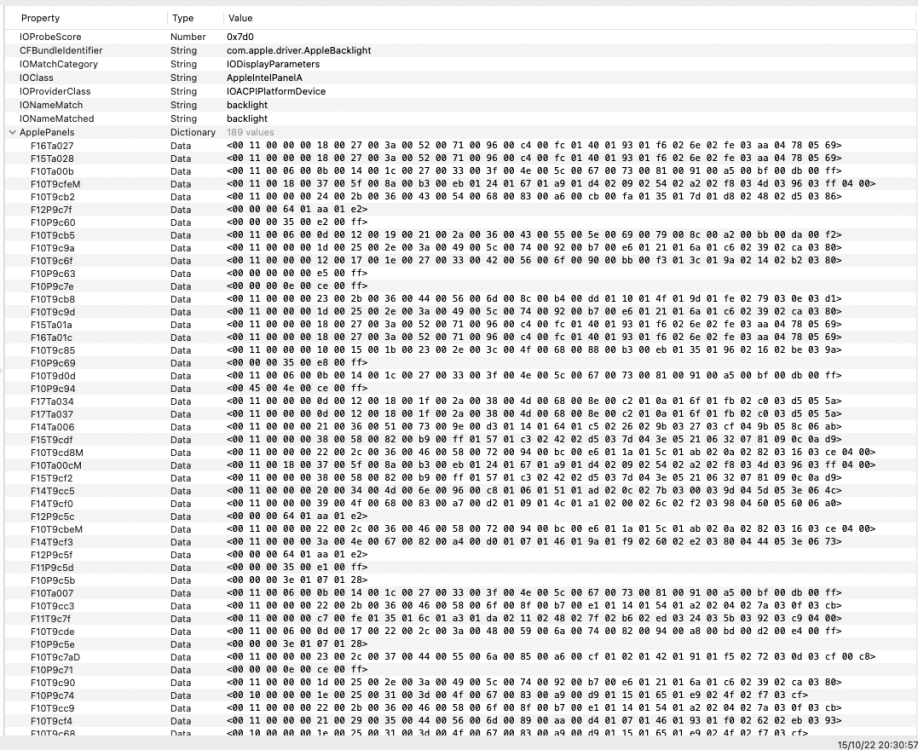Screen dimensions: 918x750
Task: Select the IOMatchCategory property
Action: point(59,64)
